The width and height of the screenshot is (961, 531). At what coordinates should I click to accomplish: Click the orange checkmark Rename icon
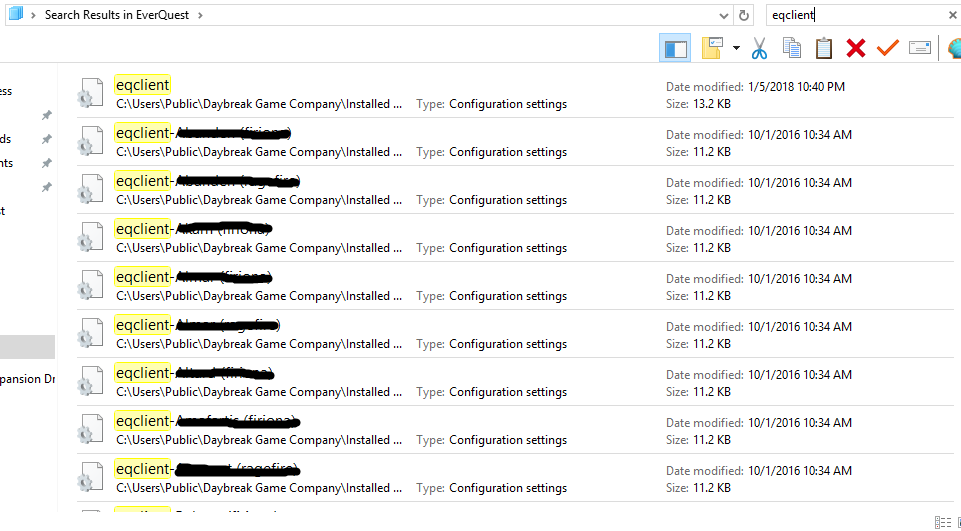point(887,48)
